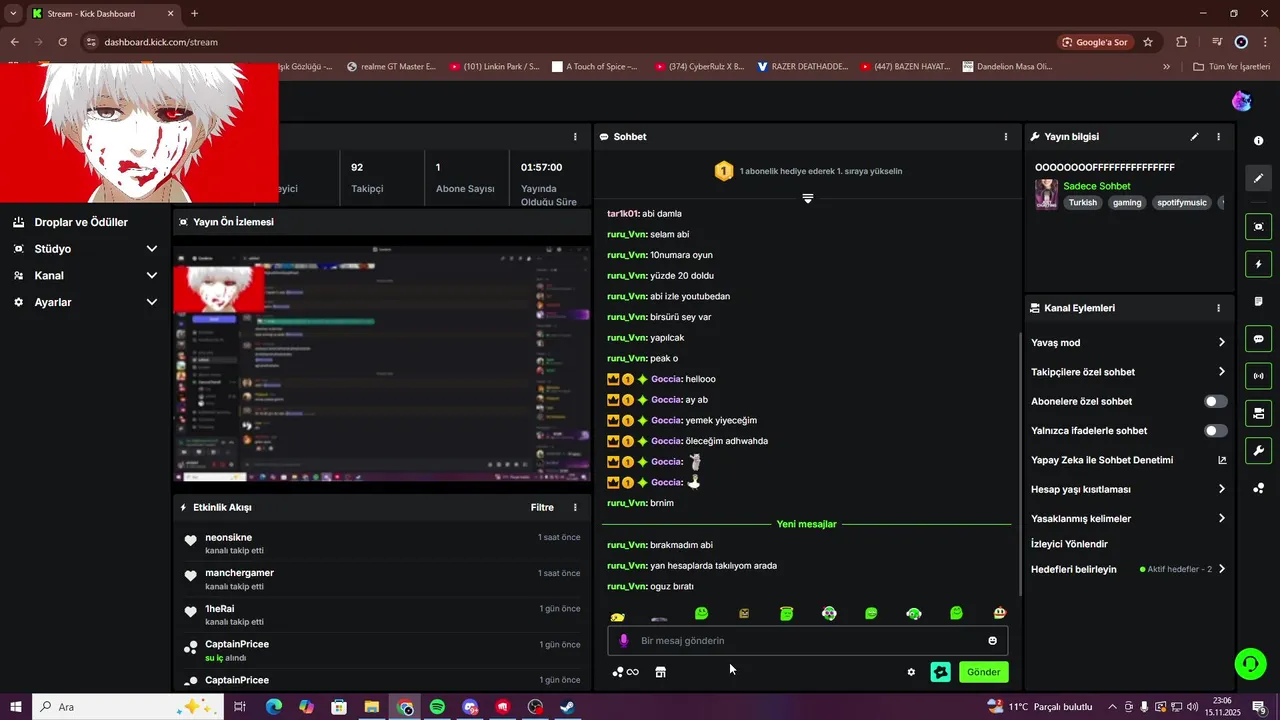Viewport: 1280px width, 720px height.
Task: Insert the green headphones emote
Action: (x=914, y=614)
